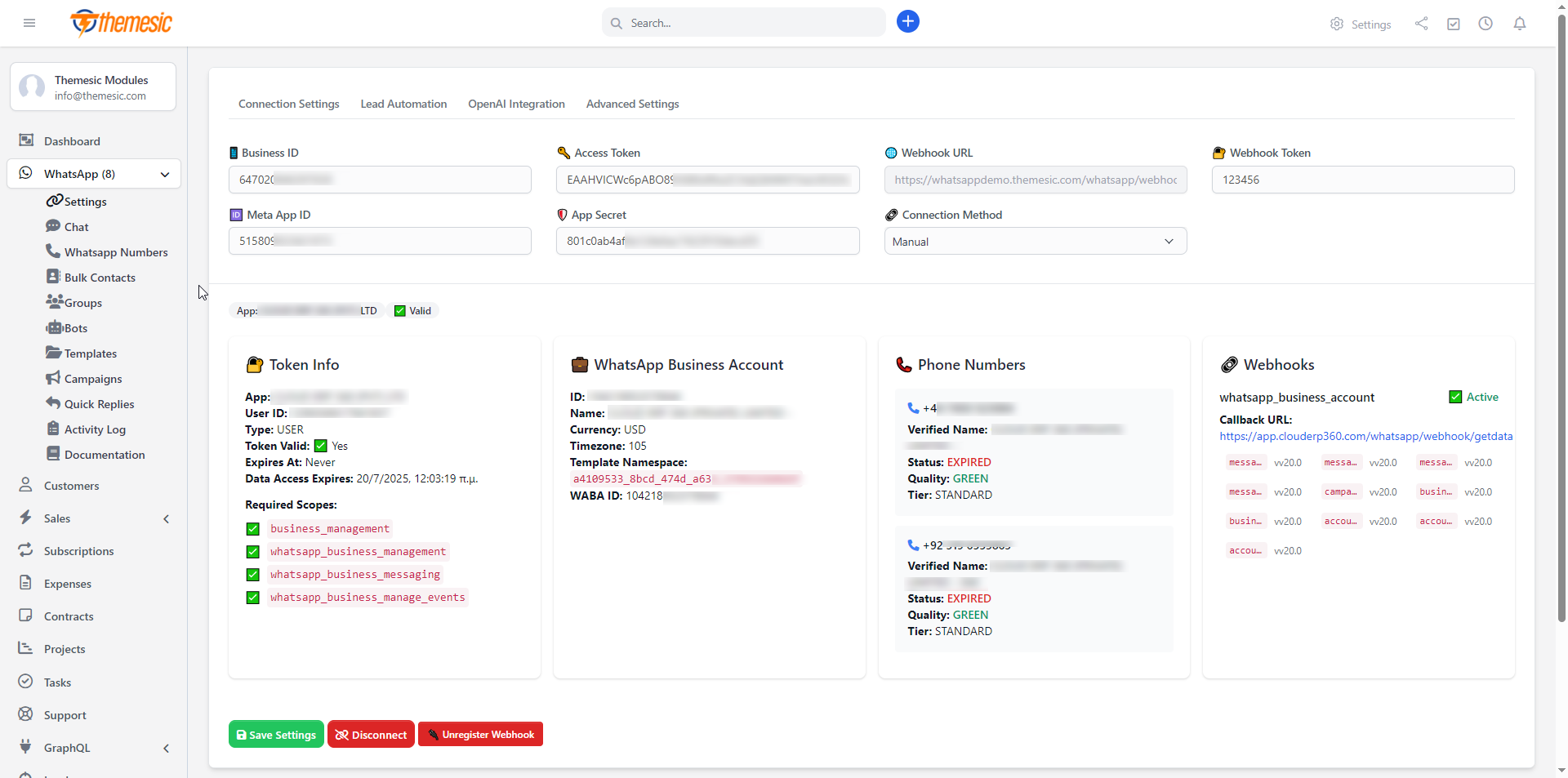Screen dimensions: 1568x778
Task: Open the Connection Method dropdown
Action: coord(1035,242)
